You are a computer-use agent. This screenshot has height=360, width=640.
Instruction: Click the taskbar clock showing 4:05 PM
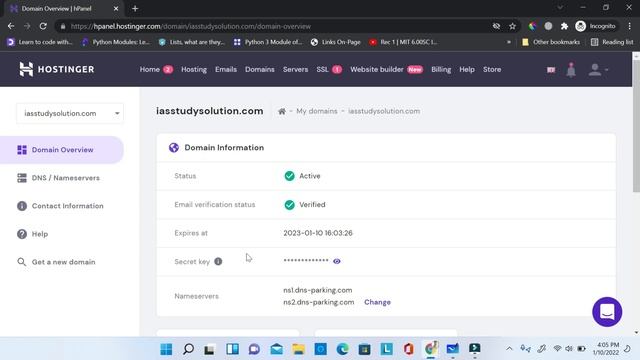coord(607,349)
